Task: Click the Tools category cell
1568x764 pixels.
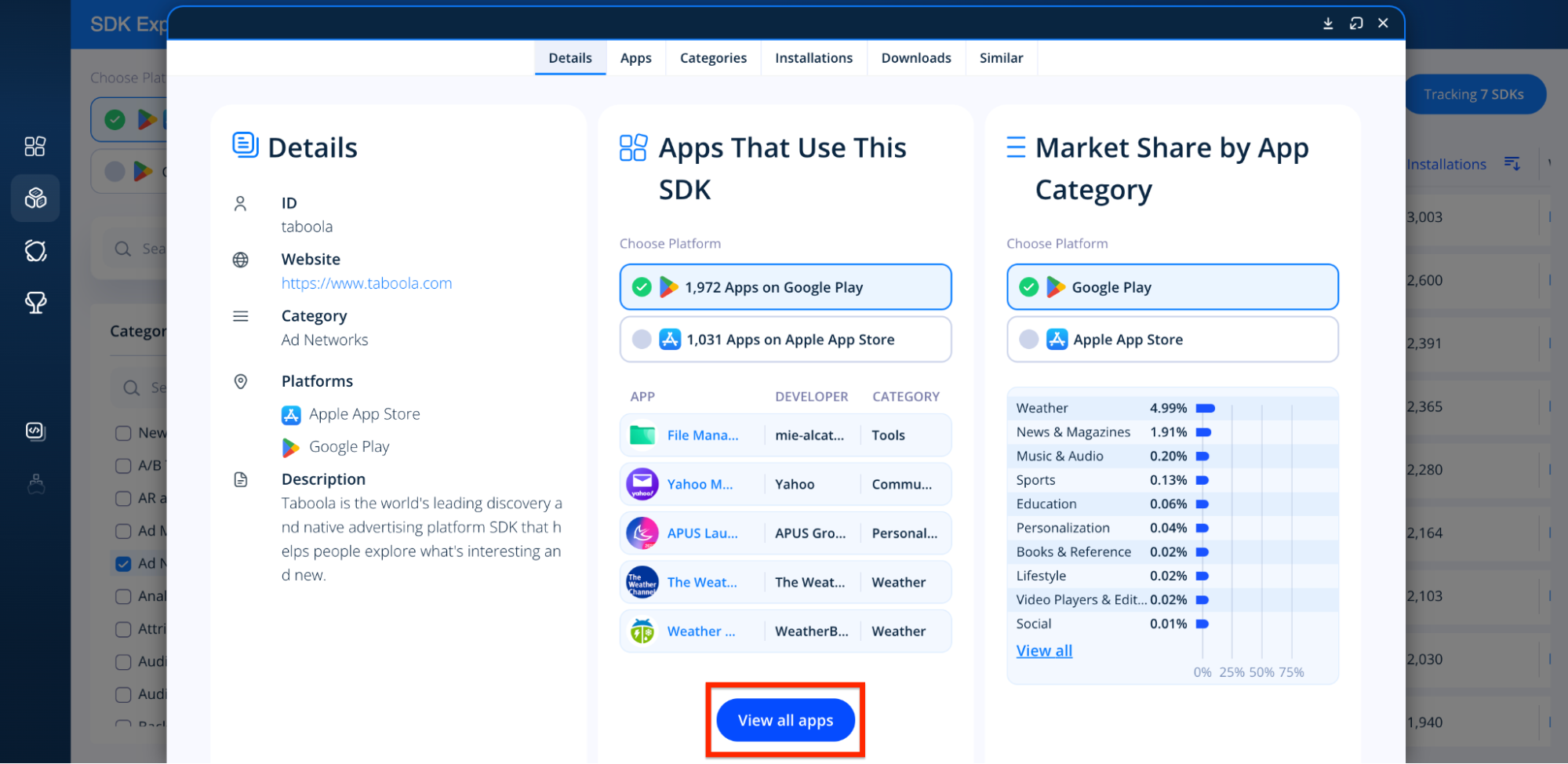Action: pos(888,435)
